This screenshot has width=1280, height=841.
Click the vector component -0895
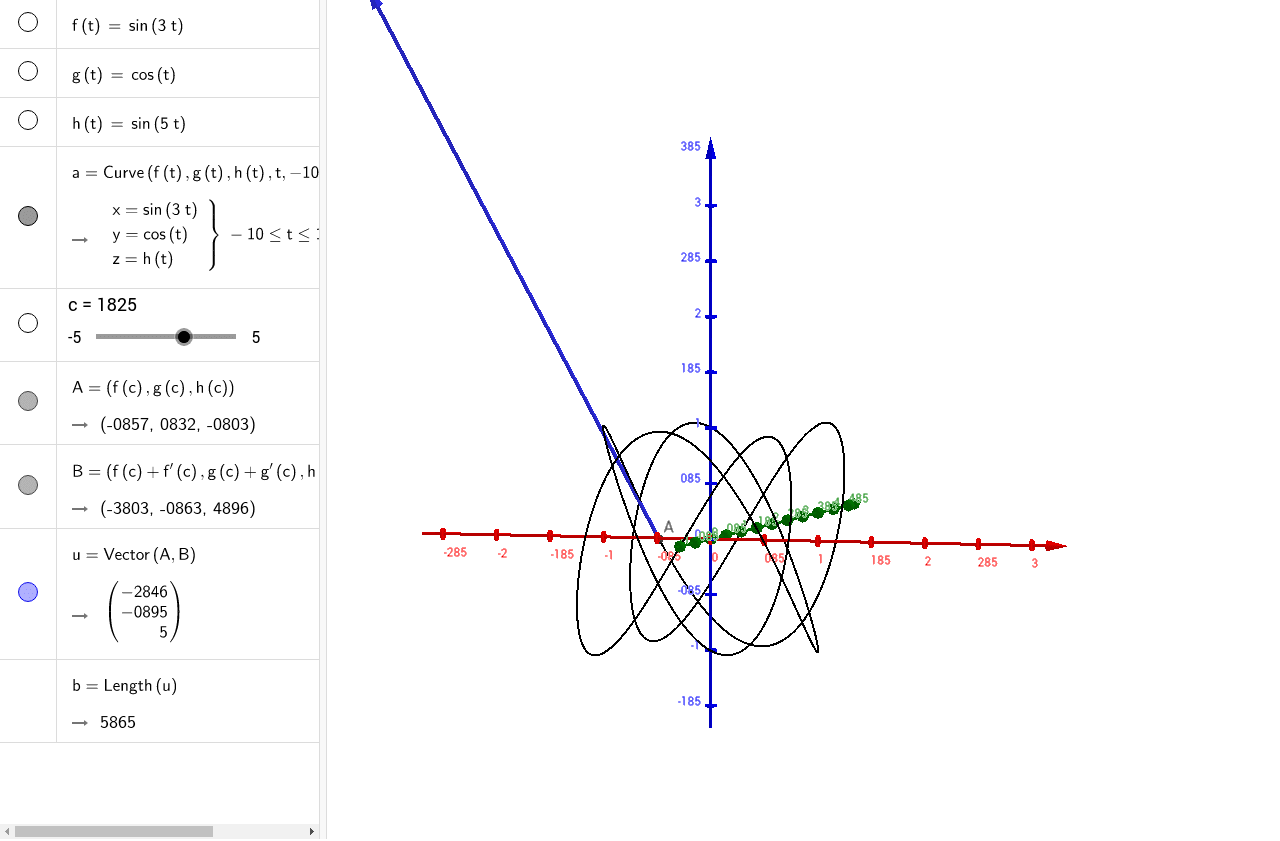coord(144,612)
